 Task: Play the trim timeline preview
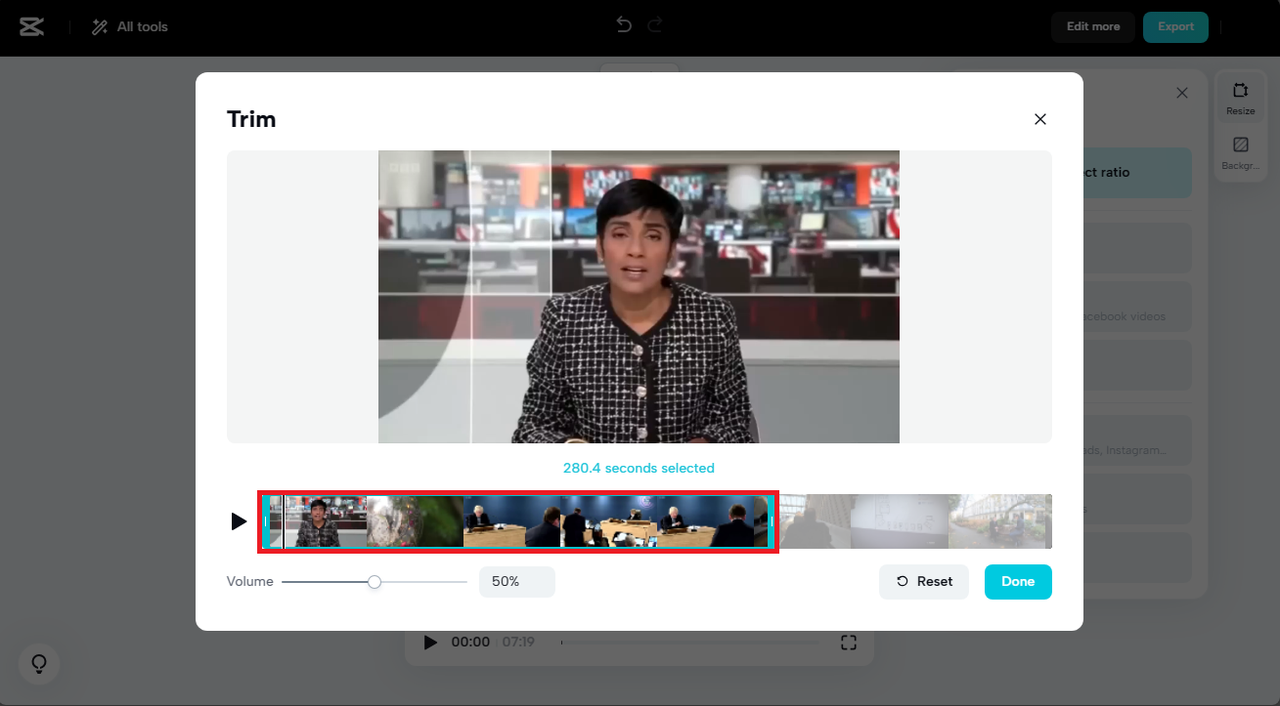pos(238,521)
